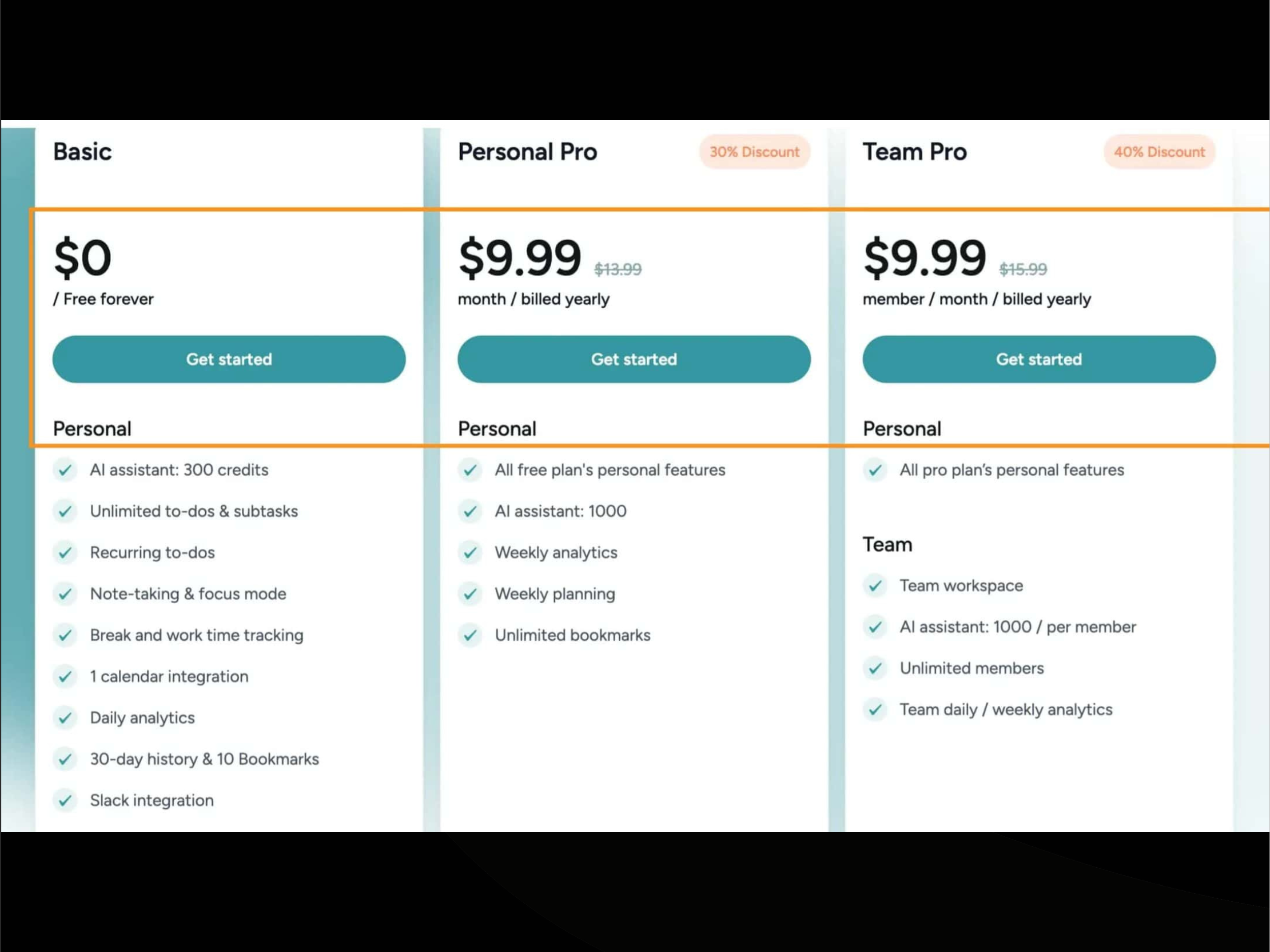Click checkmark next to Daily analytics
The height and width of the screenshot is (952, 1270).
pos(65,718)
